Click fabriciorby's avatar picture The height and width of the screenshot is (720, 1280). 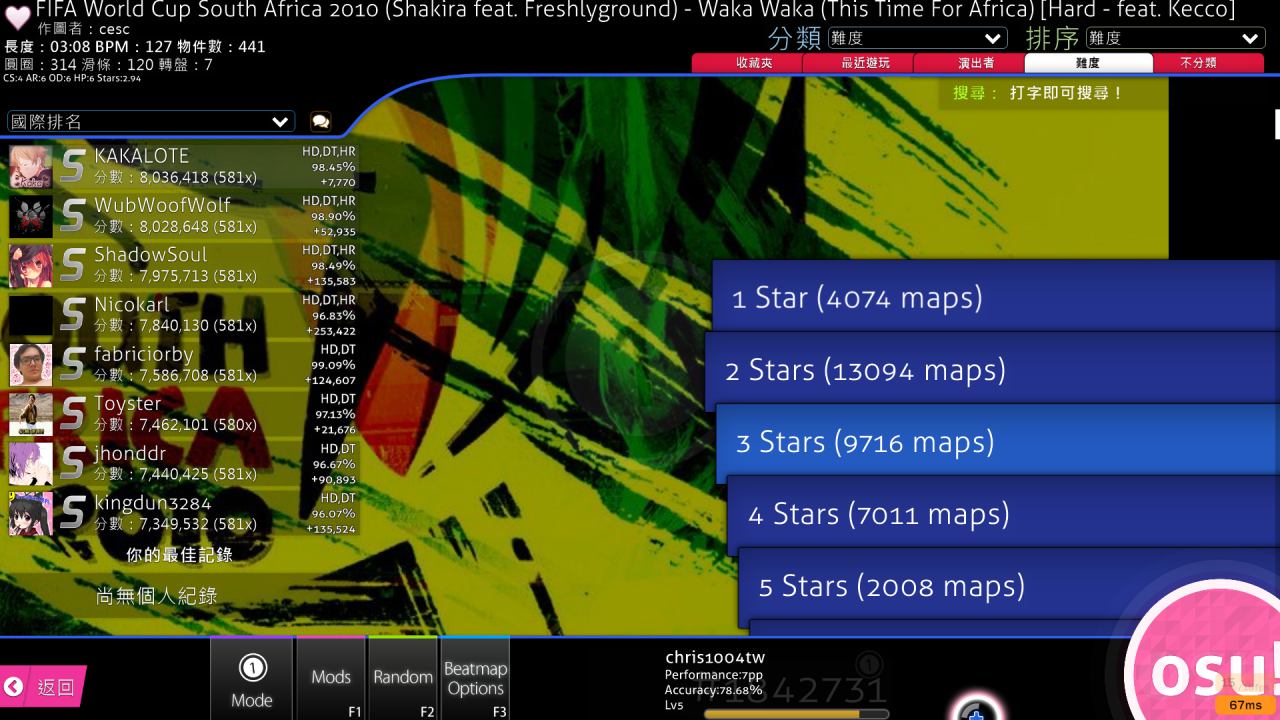tap(31, 365)
